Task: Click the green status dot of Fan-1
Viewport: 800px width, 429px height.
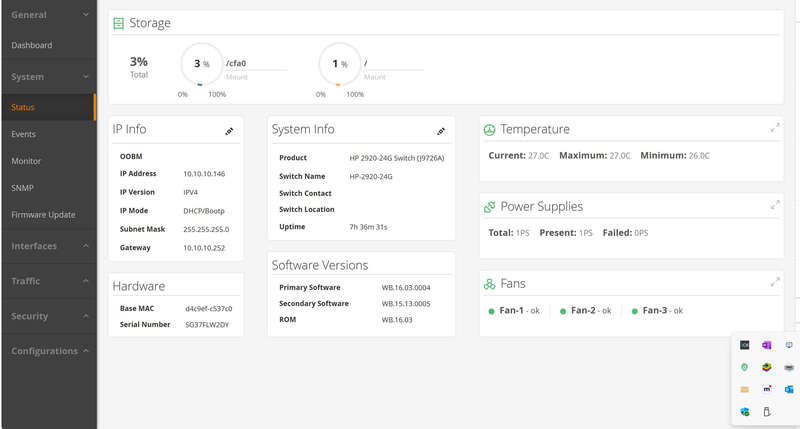Action: click(x=491, y=311)
